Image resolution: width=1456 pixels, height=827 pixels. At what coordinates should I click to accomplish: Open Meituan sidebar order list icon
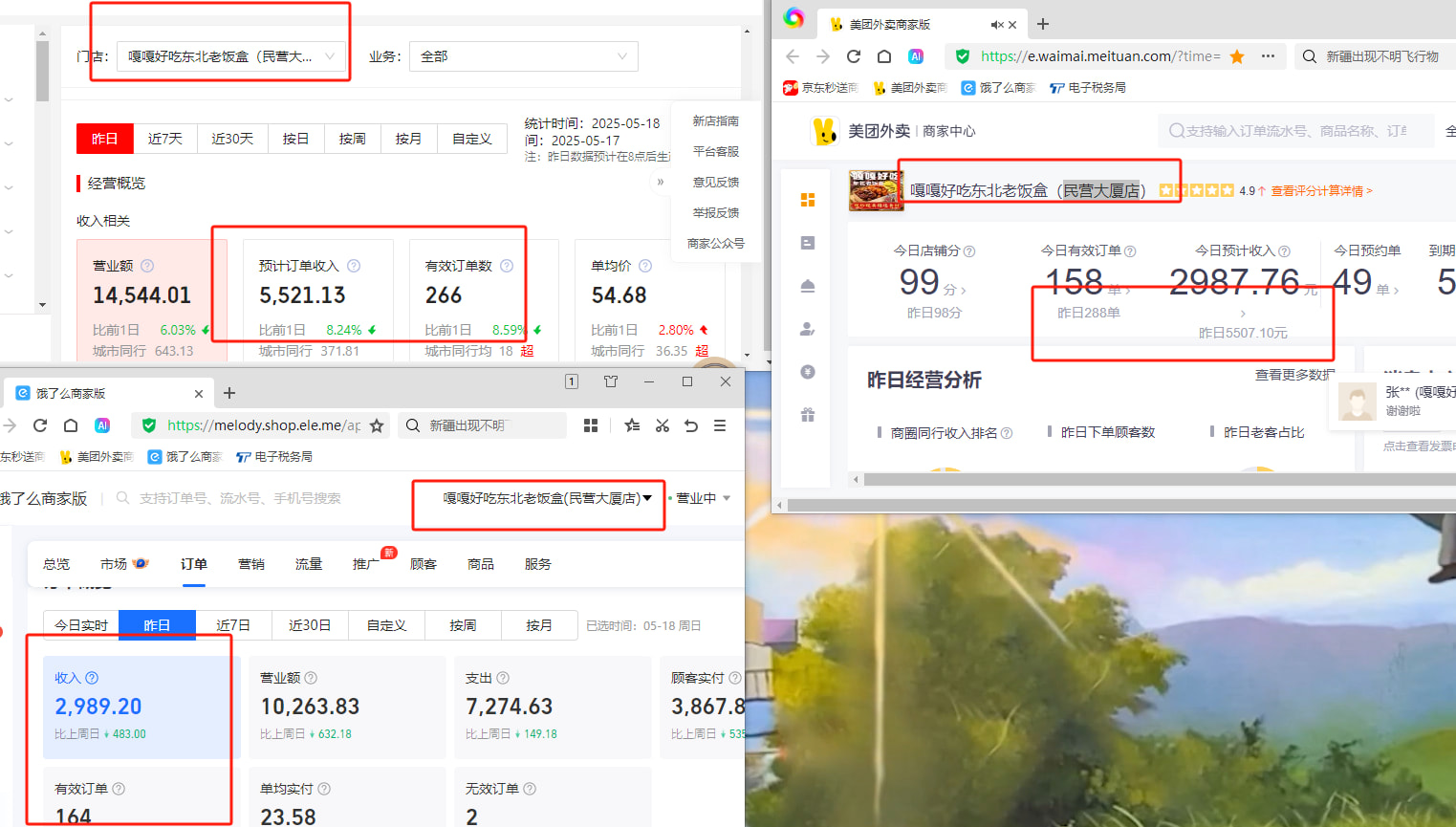click(808, 243)
